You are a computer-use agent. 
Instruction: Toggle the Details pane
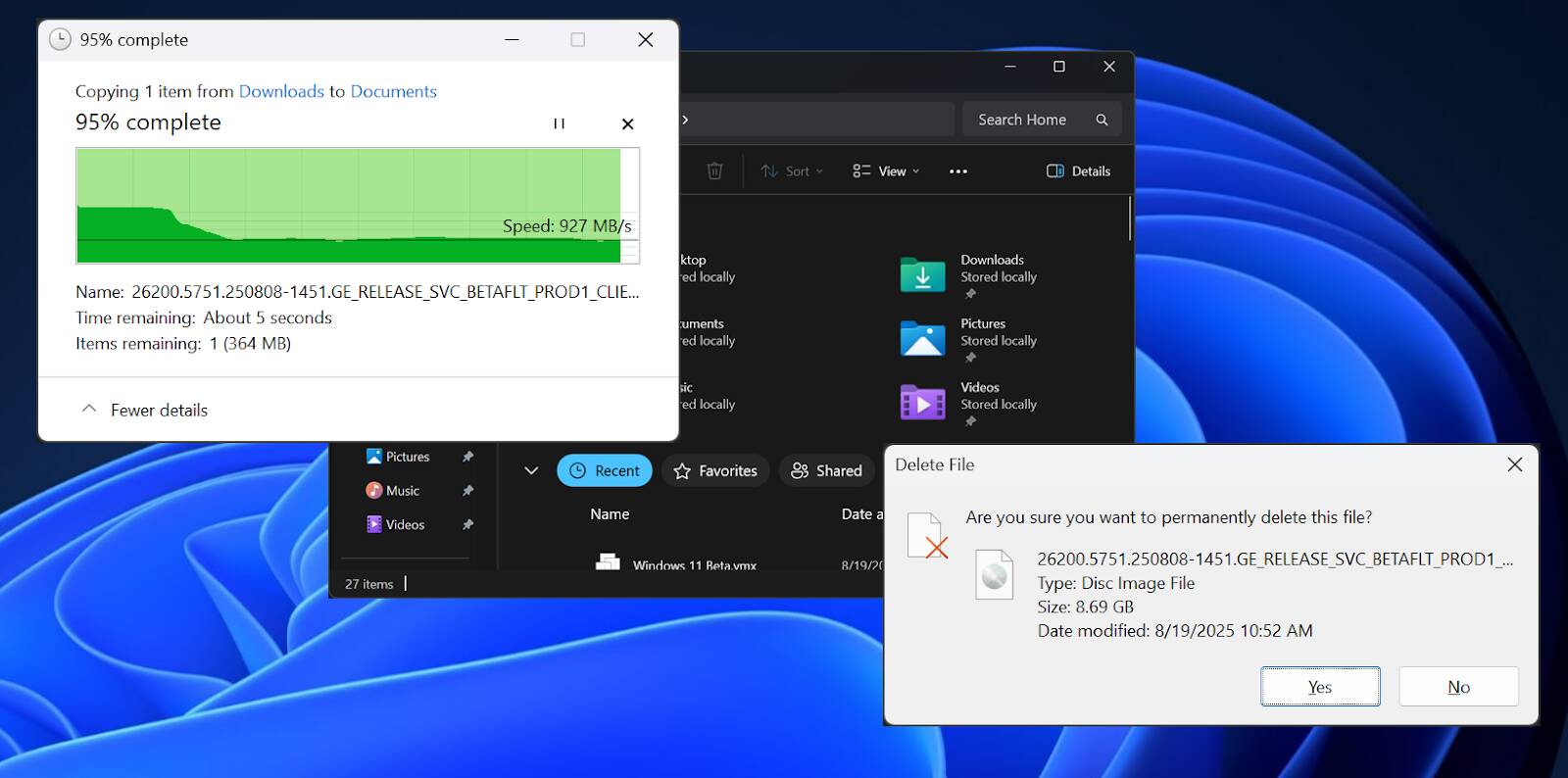1078,171
